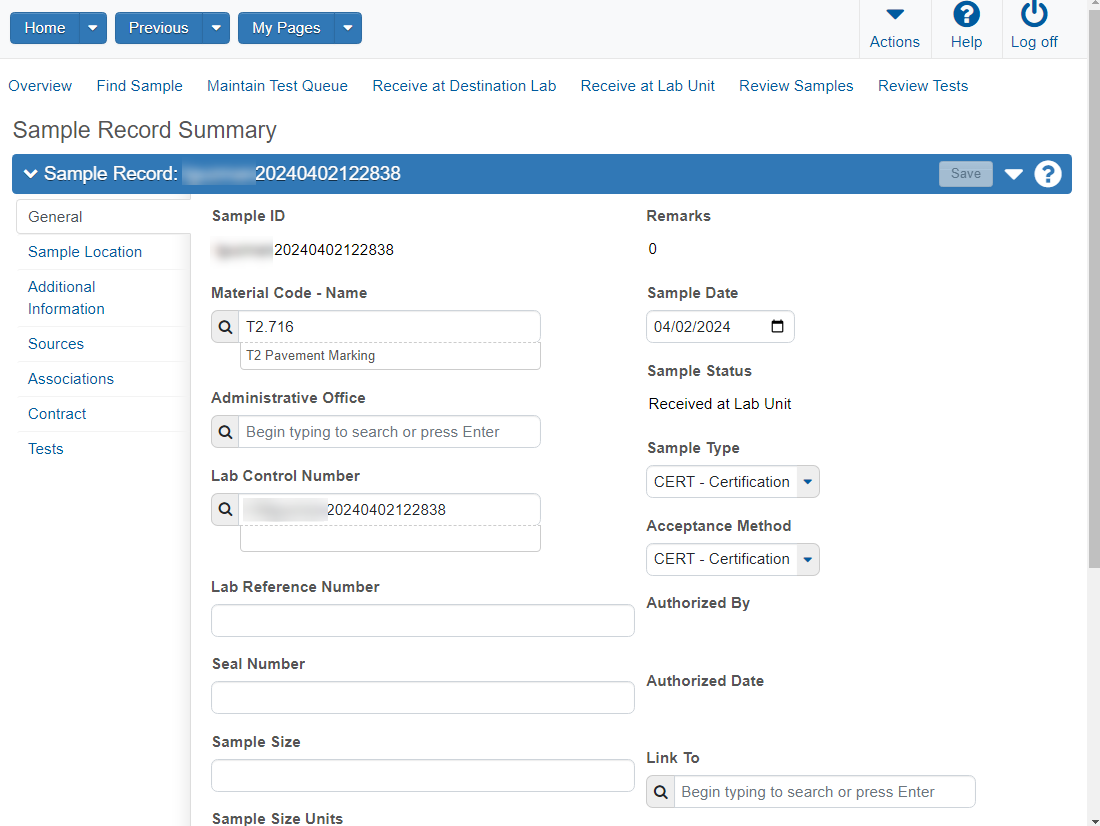Click the Administrative Office search field
This screenshot has height=826, width=1100.
click(x=389, y=432)
